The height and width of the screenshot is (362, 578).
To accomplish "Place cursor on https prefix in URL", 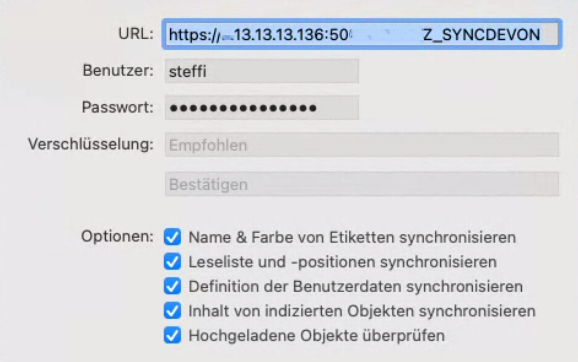I will 189,35.
